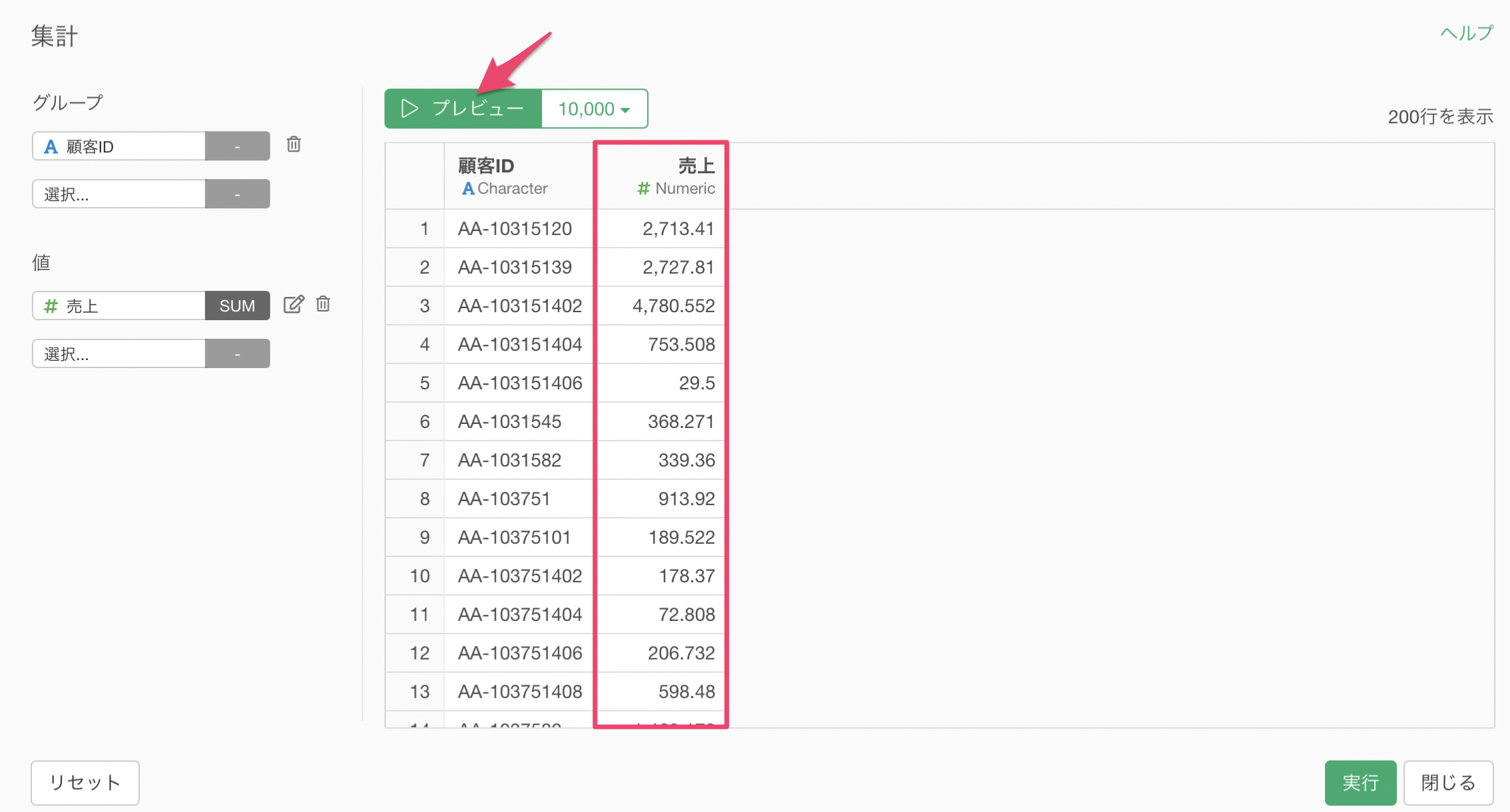Viewport: 1510px width, 812px height.
Task: Click the play triangle on プレビュー button
Action: point(409,108)
